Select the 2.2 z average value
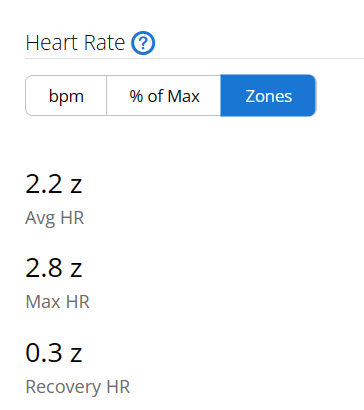Viewport: 364px width, 410px height. pyautogui.click(x=54, y=184)
